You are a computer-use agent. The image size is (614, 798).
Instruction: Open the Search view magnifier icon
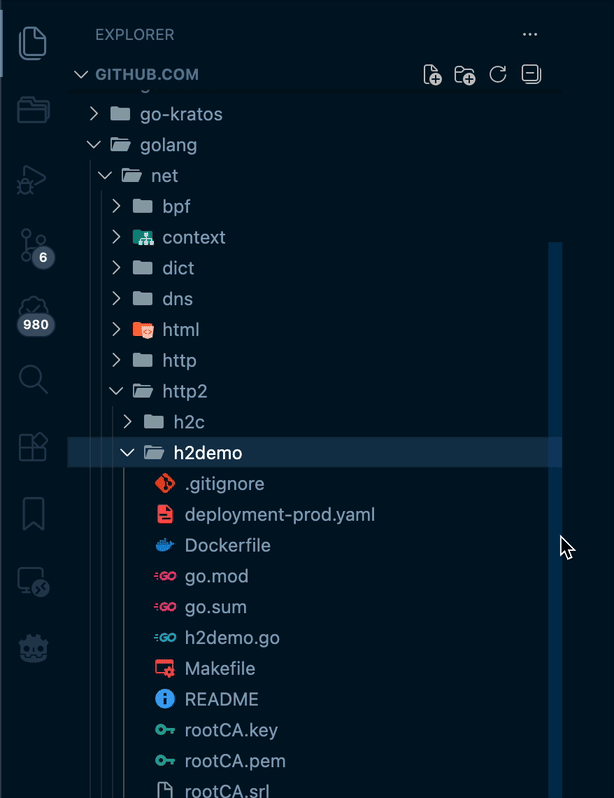point(32,379)
